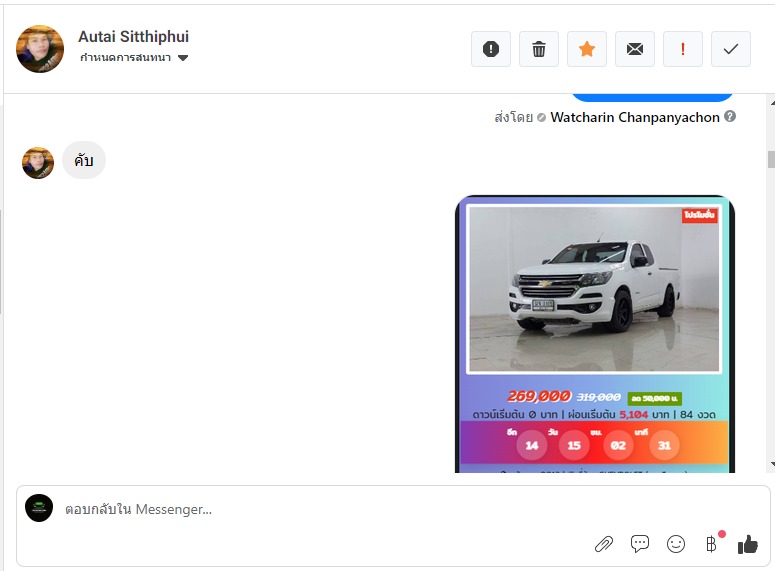Image resolution: width=775 pixels, height=571 pixels.
Task: Click the baht payment request icon
Action: pos(711,544)
